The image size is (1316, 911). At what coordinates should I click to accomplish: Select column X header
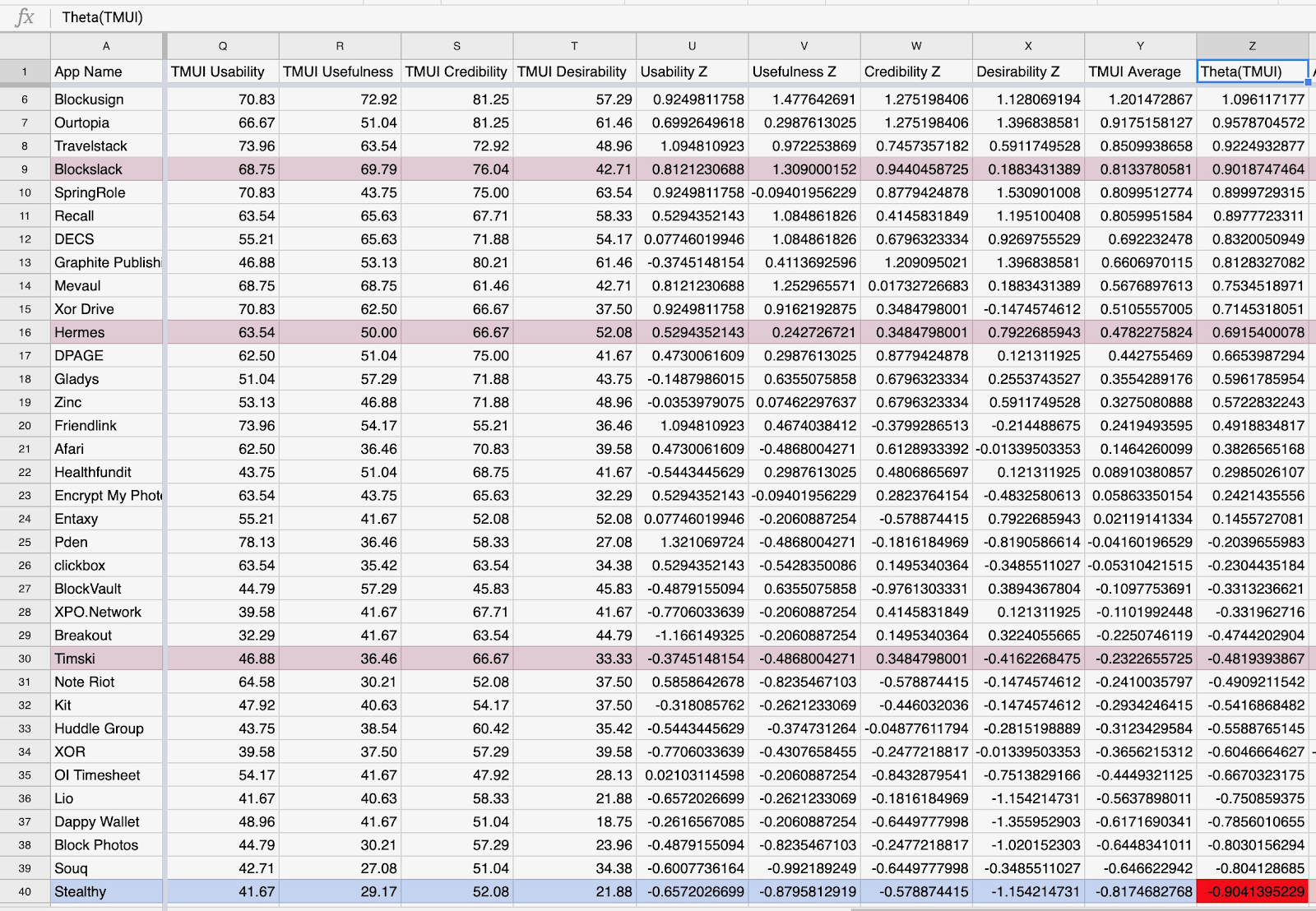coord(1028,46)
